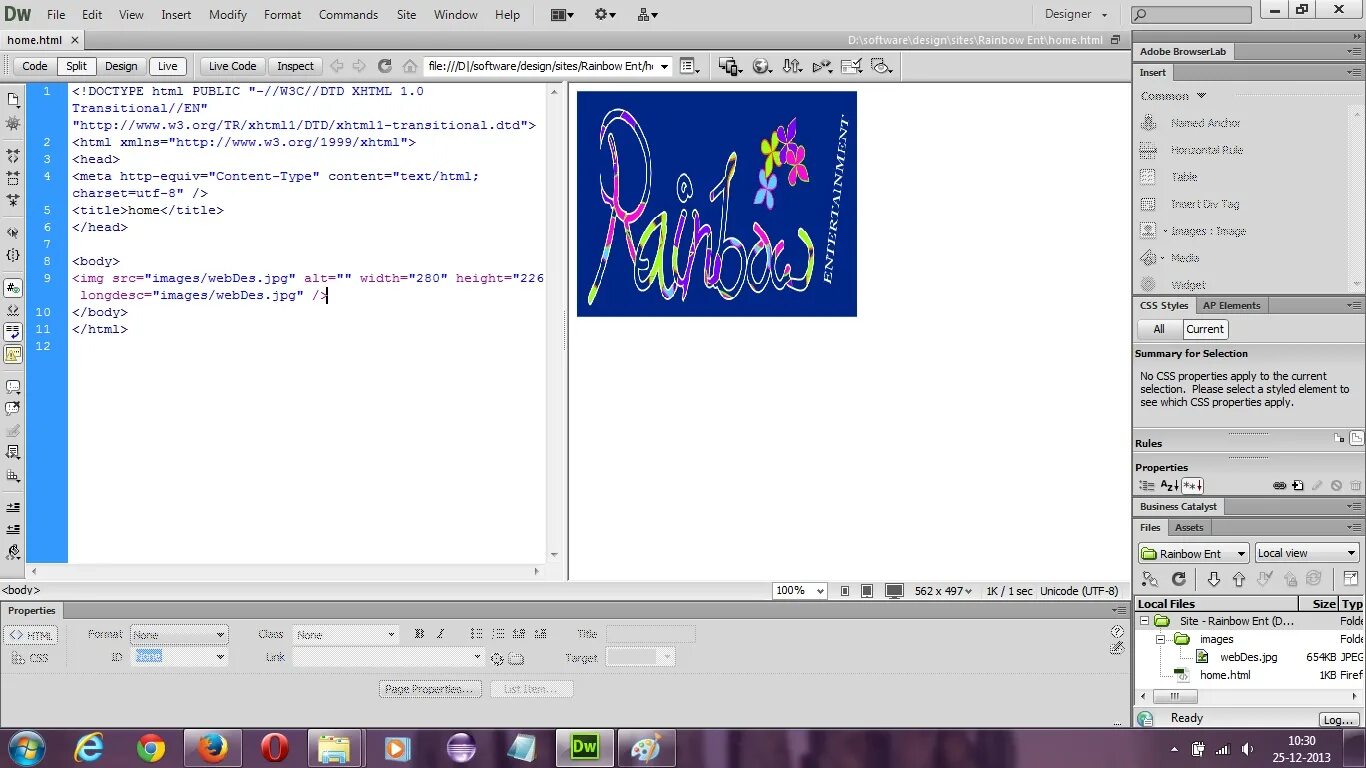Screen dimensions: 1366x768
Task: Select CSS mode in Properties panel
Action: [x=31, y=658]
